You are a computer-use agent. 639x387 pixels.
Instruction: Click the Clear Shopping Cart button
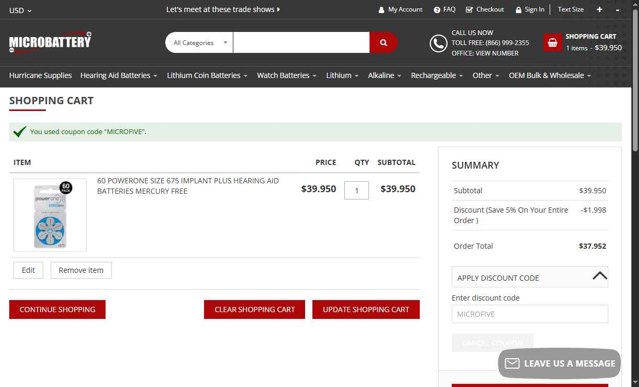point(254,310)
